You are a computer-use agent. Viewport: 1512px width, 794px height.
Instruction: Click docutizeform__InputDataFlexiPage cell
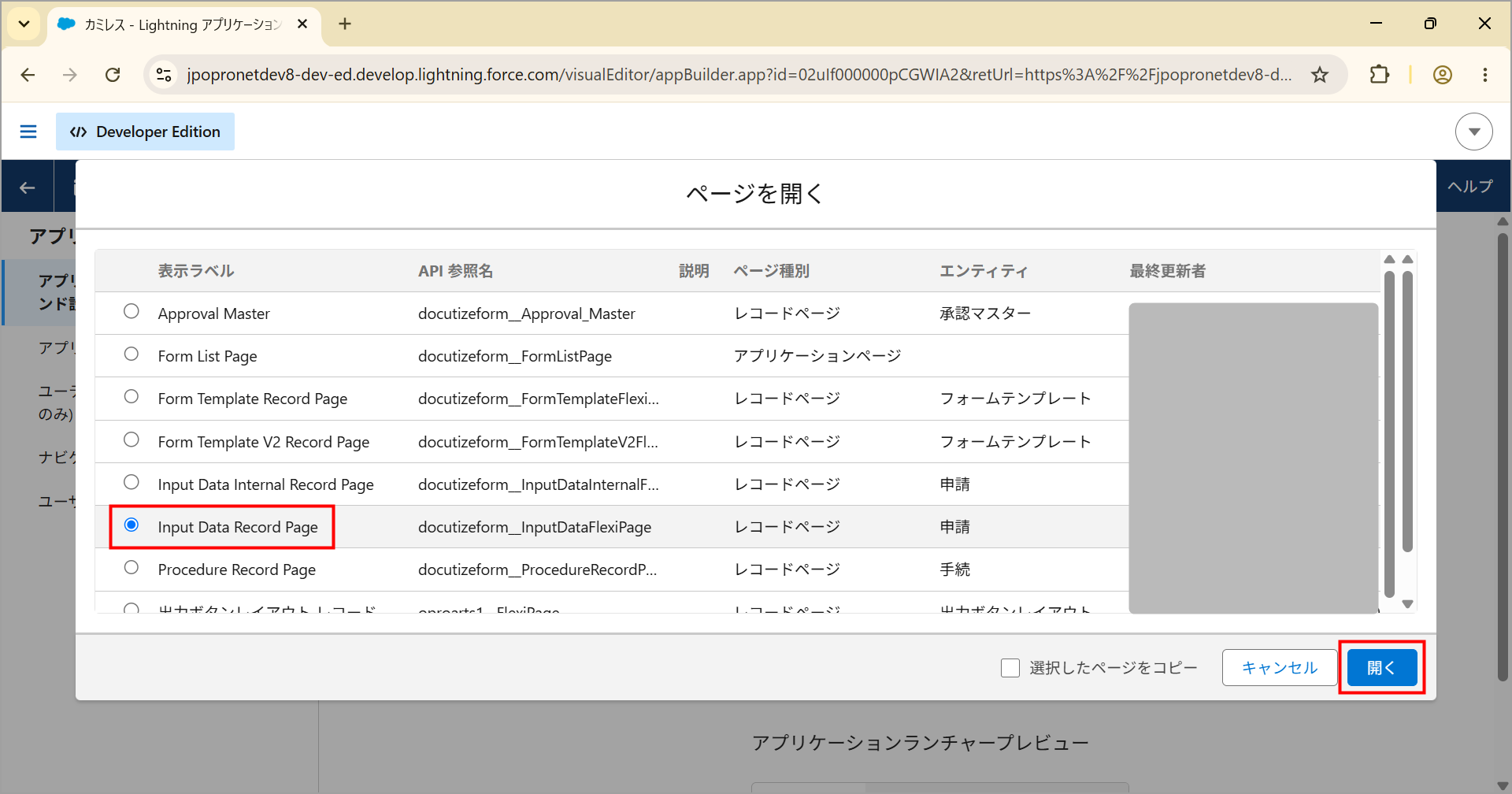point(535,527)
